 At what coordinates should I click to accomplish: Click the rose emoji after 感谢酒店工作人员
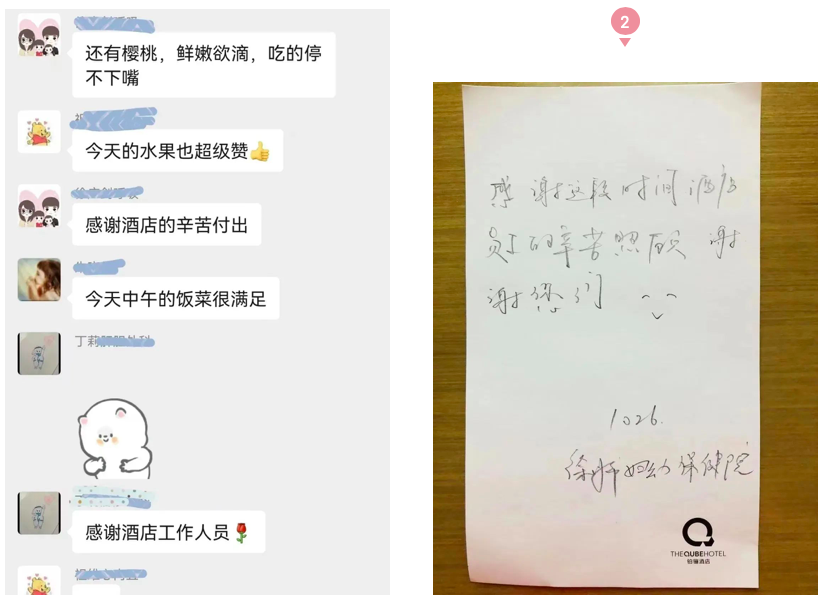(241, 533)
